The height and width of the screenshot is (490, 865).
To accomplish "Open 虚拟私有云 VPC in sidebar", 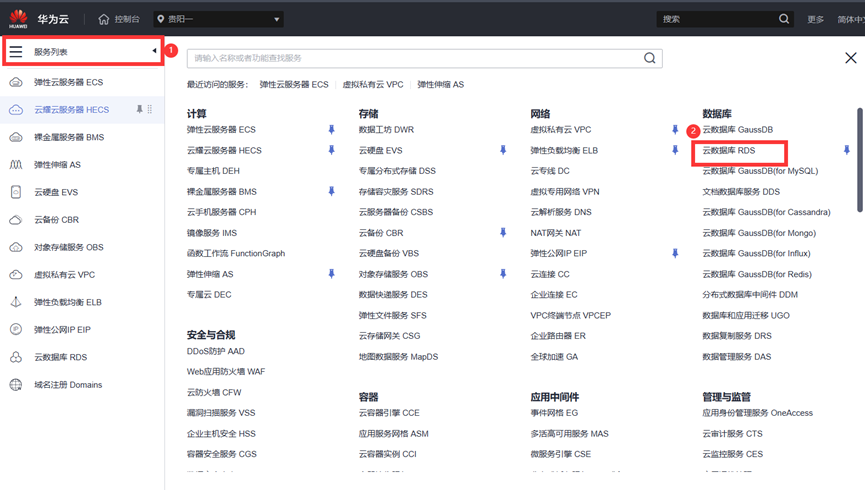I will point(65,275).
